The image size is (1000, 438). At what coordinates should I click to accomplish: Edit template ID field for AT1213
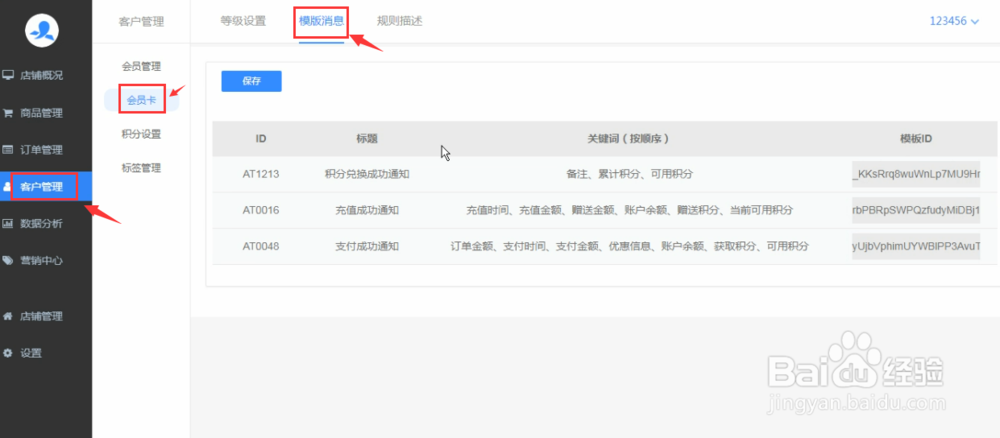click(x=916, y=174)
